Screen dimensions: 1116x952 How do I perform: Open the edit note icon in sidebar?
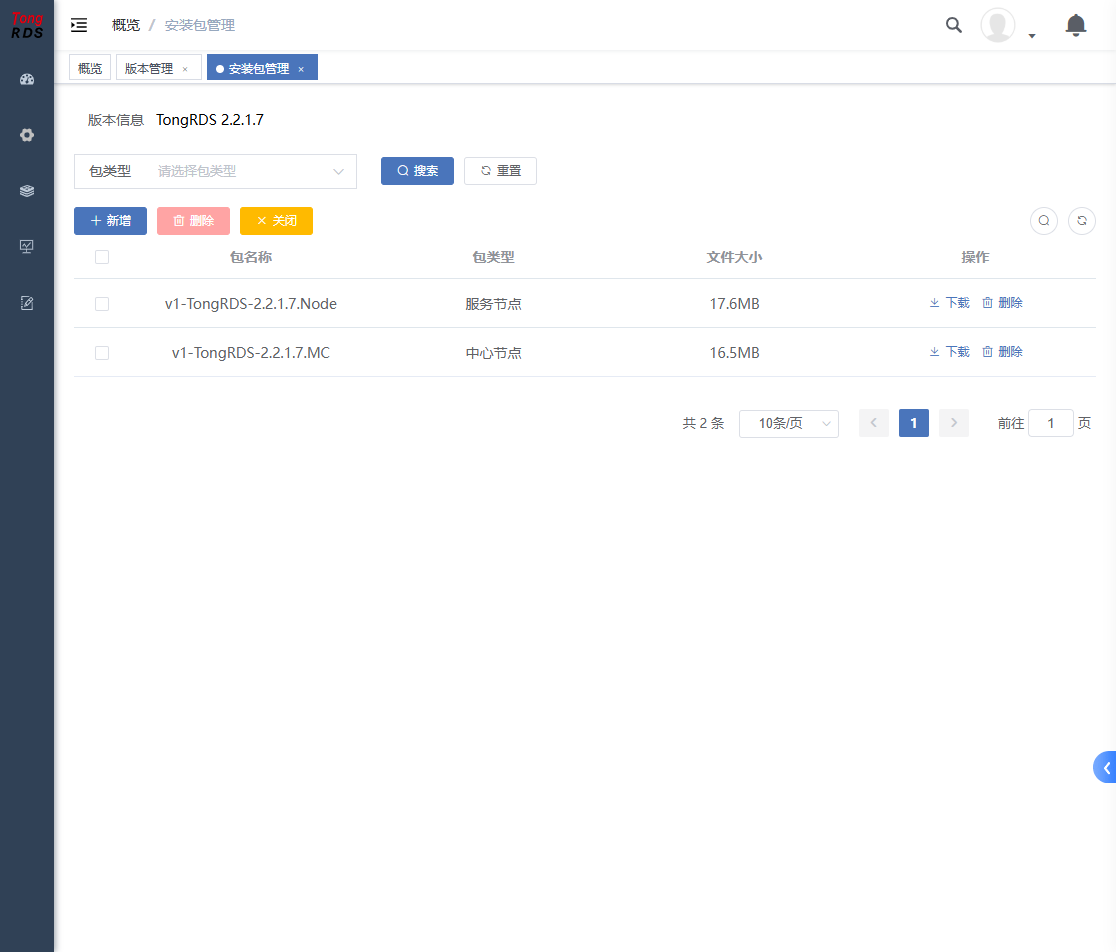click(x=27, y=303)
